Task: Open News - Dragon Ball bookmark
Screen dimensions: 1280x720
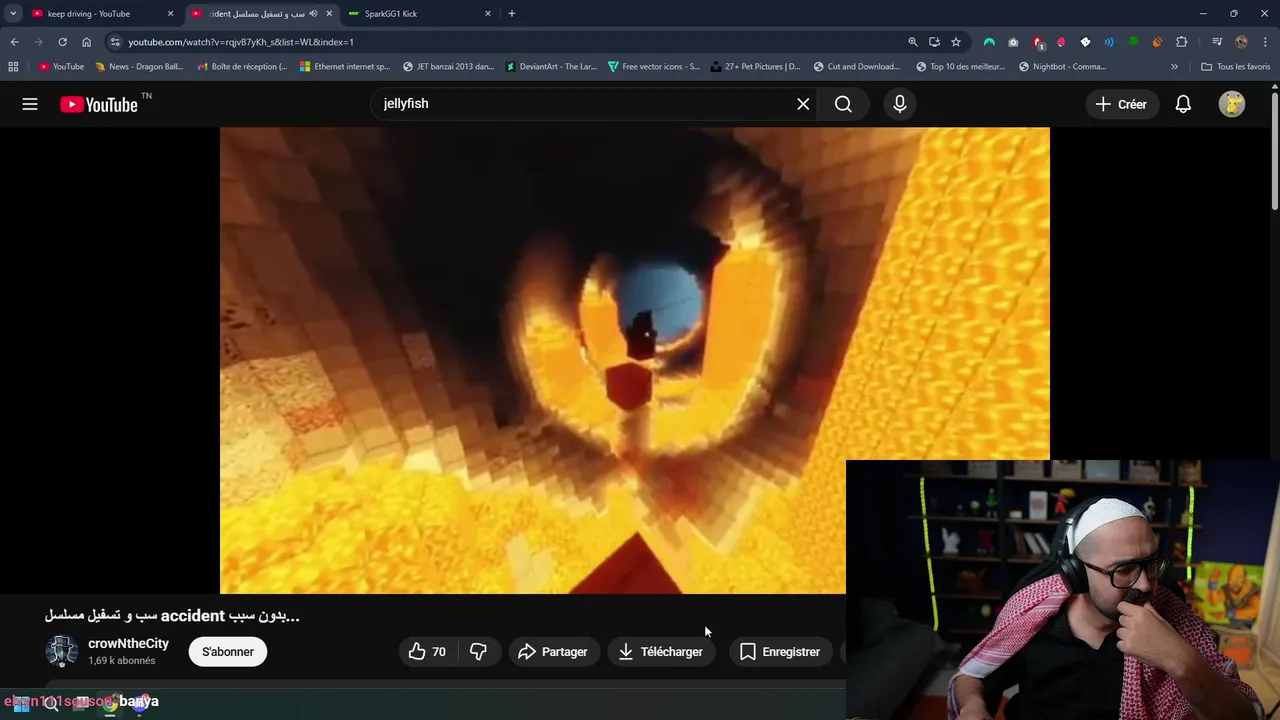Action: coord(139,67)
